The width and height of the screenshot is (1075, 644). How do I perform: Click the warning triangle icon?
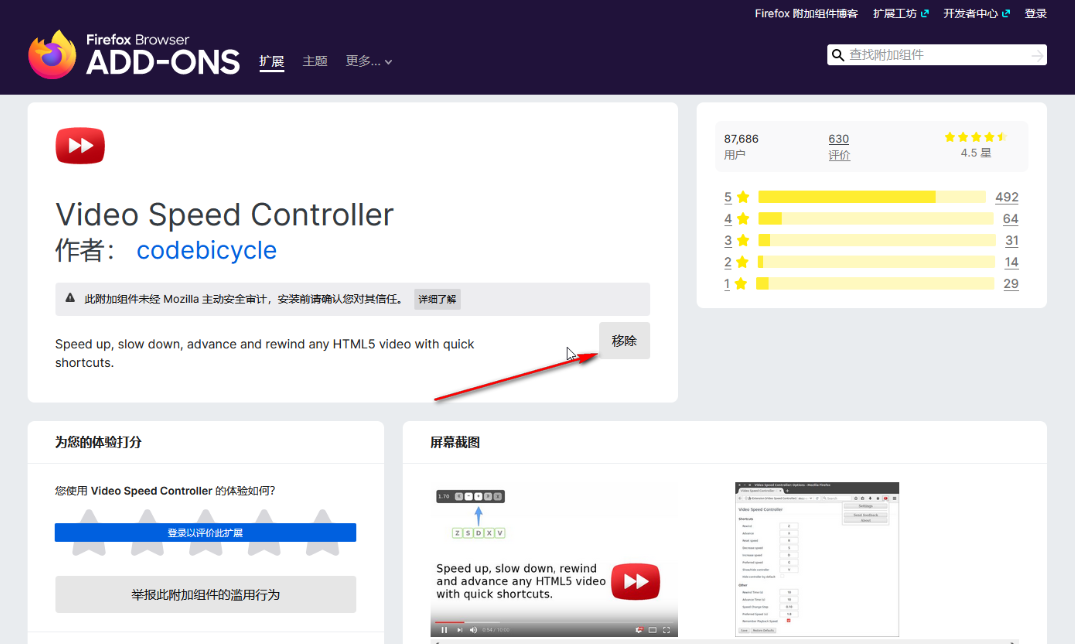(70, 298)
